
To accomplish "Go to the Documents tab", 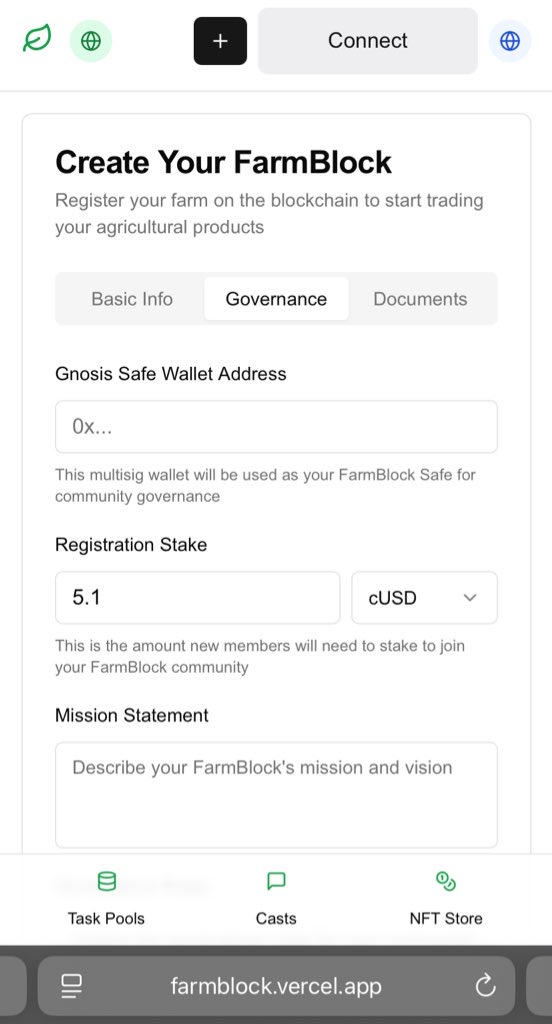I will pyautogui.click(x=420, y=299).
